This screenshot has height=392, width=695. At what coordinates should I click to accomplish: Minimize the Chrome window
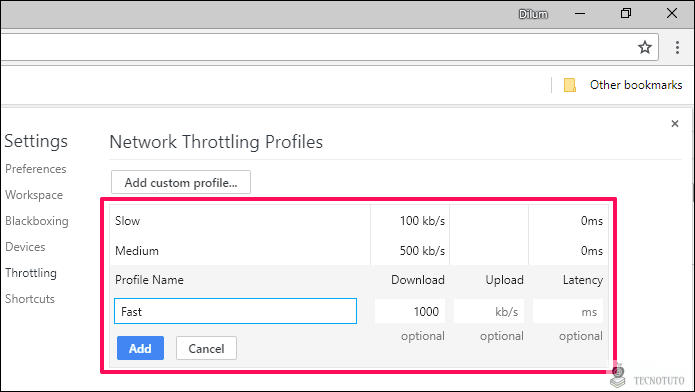(x=580, y=14)
